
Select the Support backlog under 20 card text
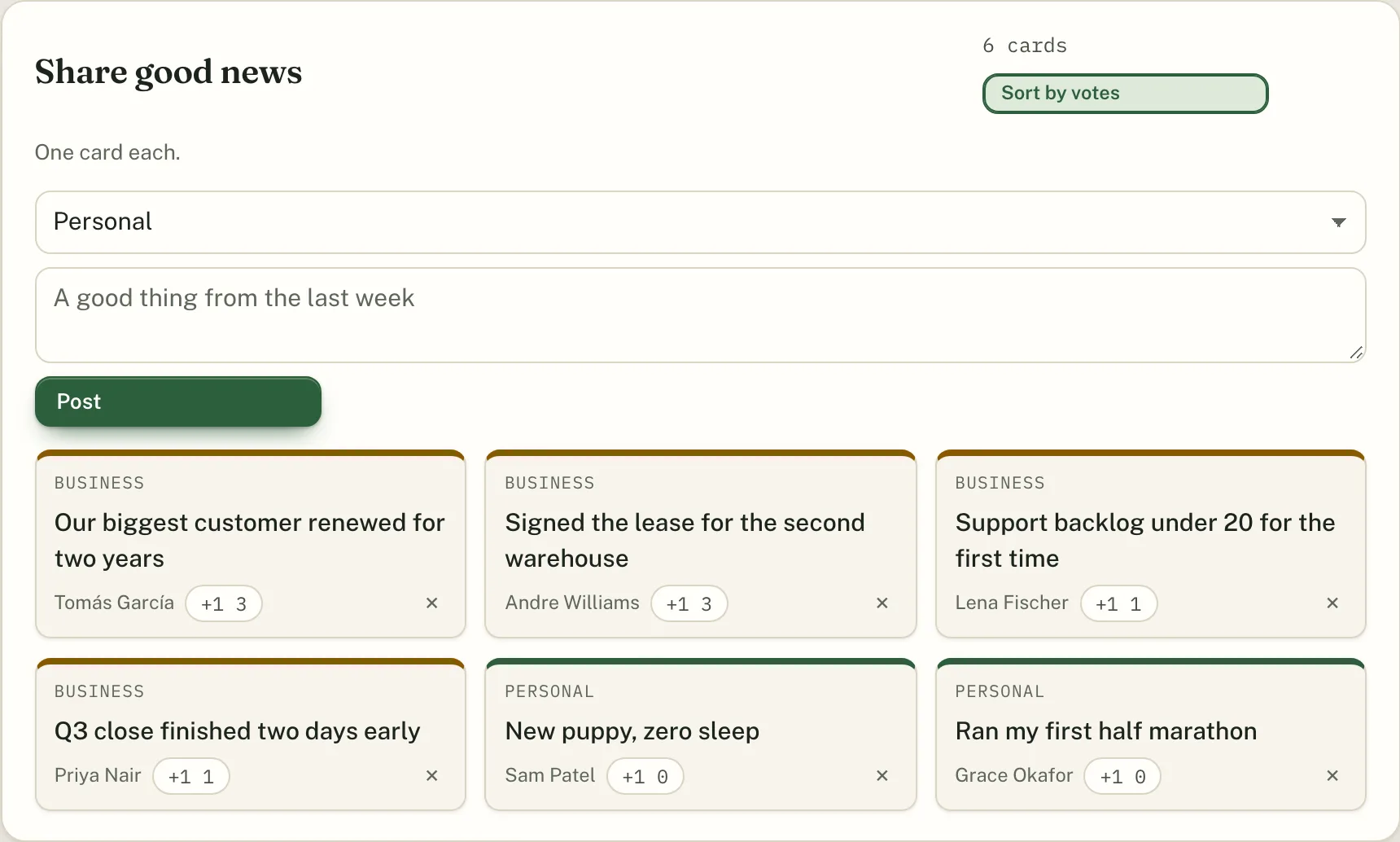tap(1145, 541)
